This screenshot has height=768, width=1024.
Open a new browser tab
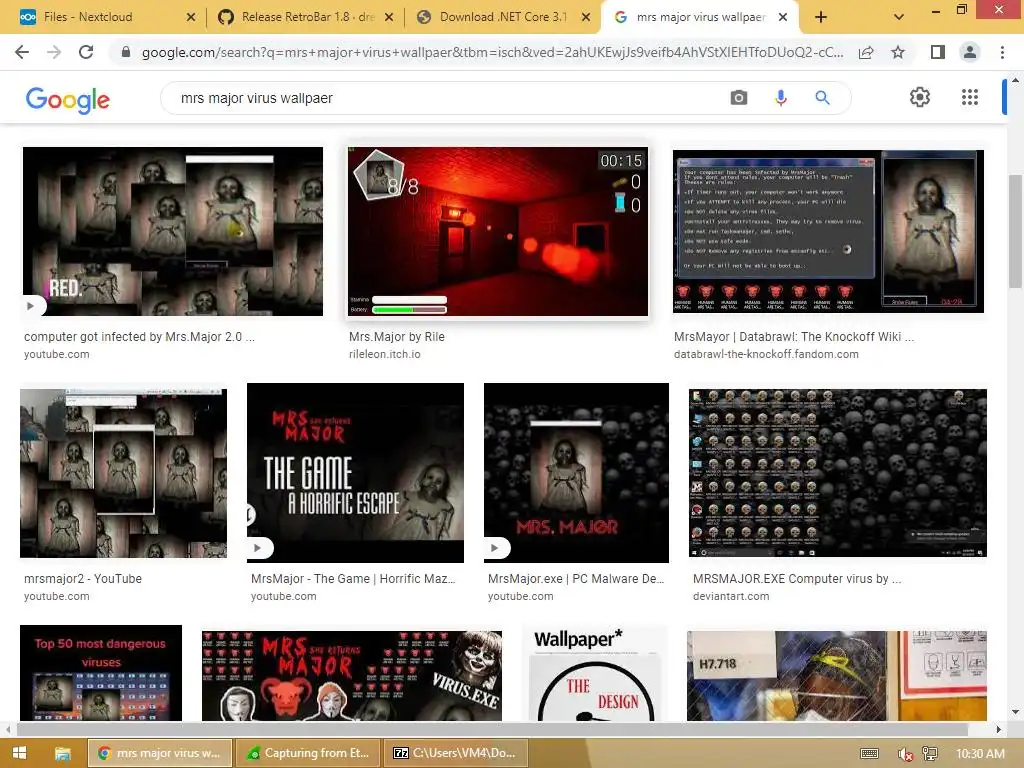821,18
